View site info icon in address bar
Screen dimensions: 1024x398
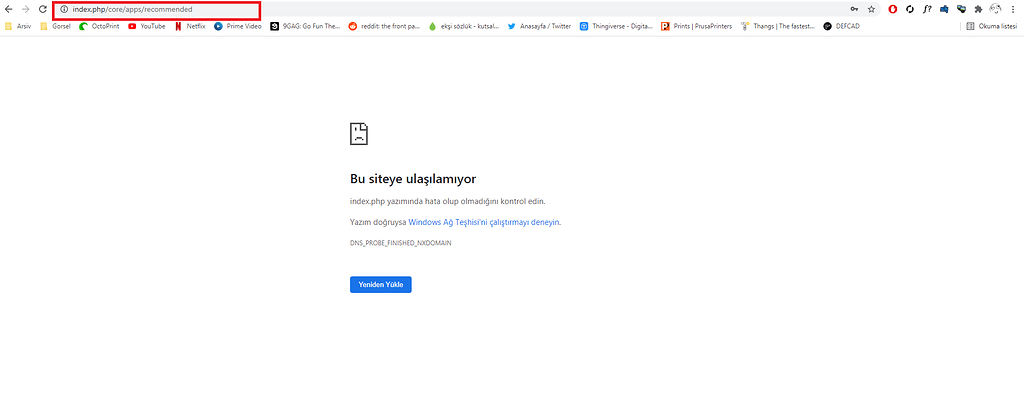(64, 10)
